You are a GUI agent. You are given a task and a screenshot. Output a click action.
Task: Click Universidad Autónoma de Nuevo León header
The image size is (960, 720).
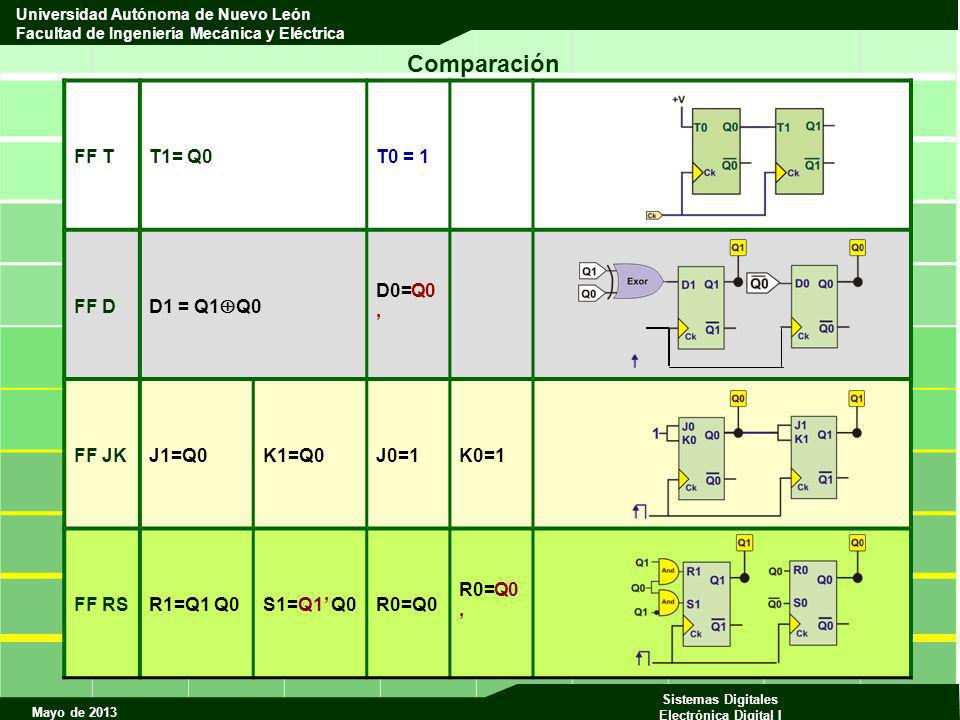[163, 14]
